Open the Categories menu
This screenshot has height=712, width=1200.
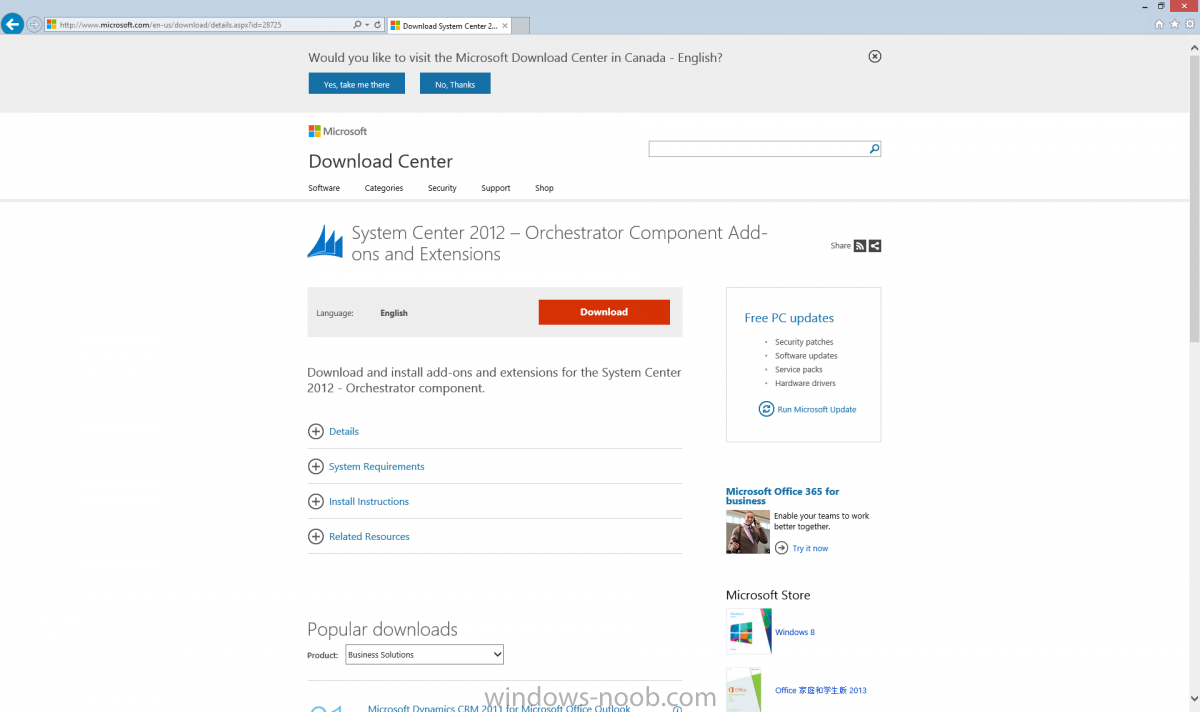(x=384, y=188)
